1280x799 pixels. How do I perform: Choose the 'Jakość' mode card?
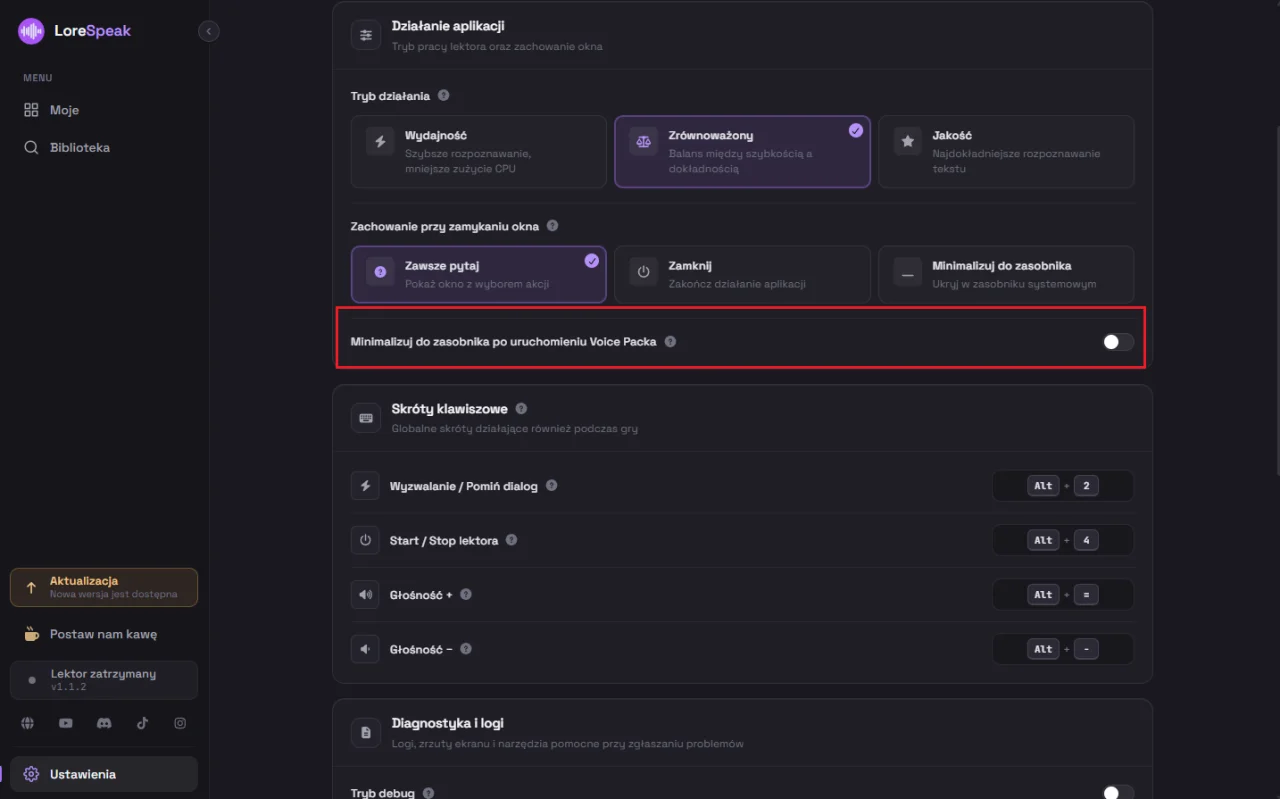click(1006, 152)
